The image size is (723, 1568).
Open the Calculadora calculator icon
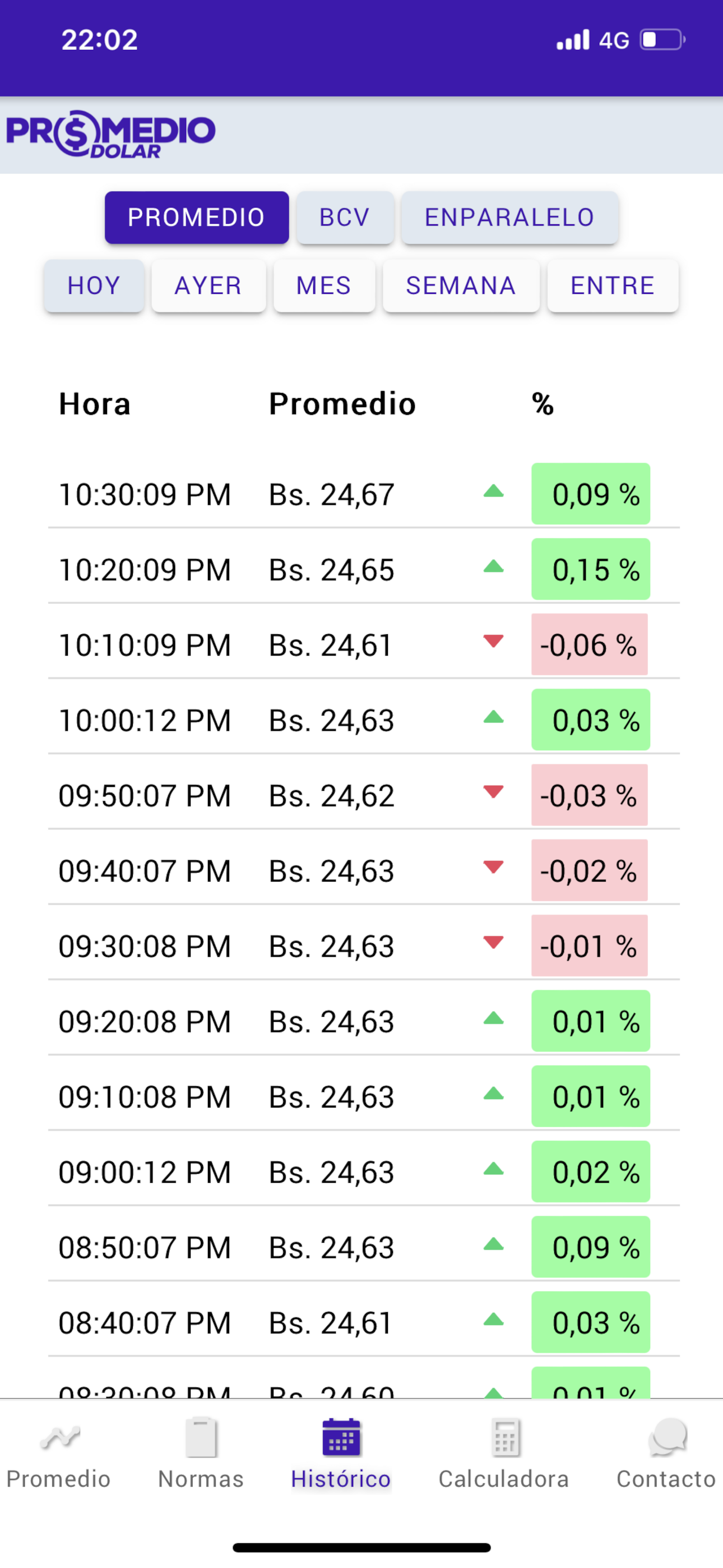(504, 1438)
